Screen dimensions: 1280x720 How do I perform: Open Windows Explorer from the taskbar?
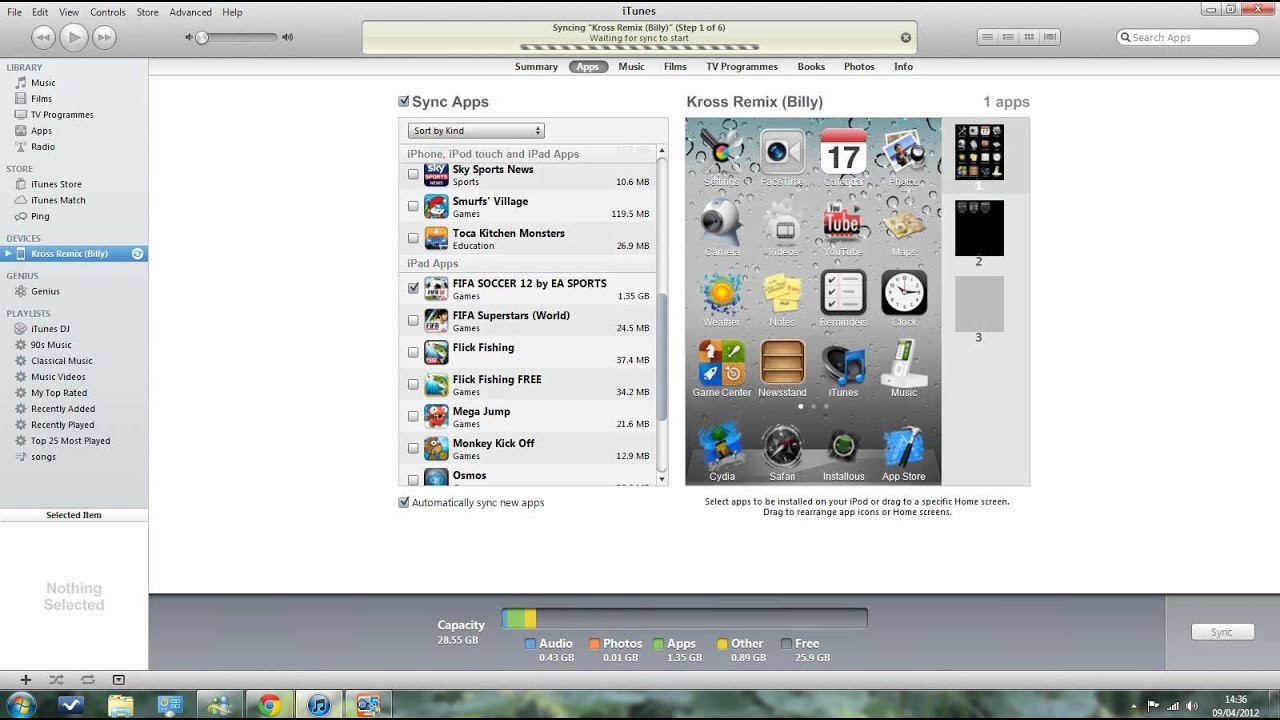[121, 705]
